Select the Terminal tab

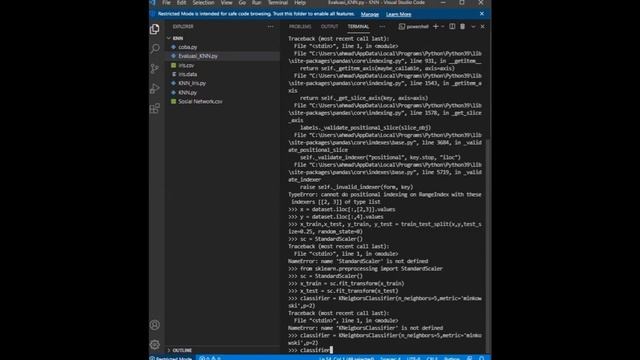358,27
